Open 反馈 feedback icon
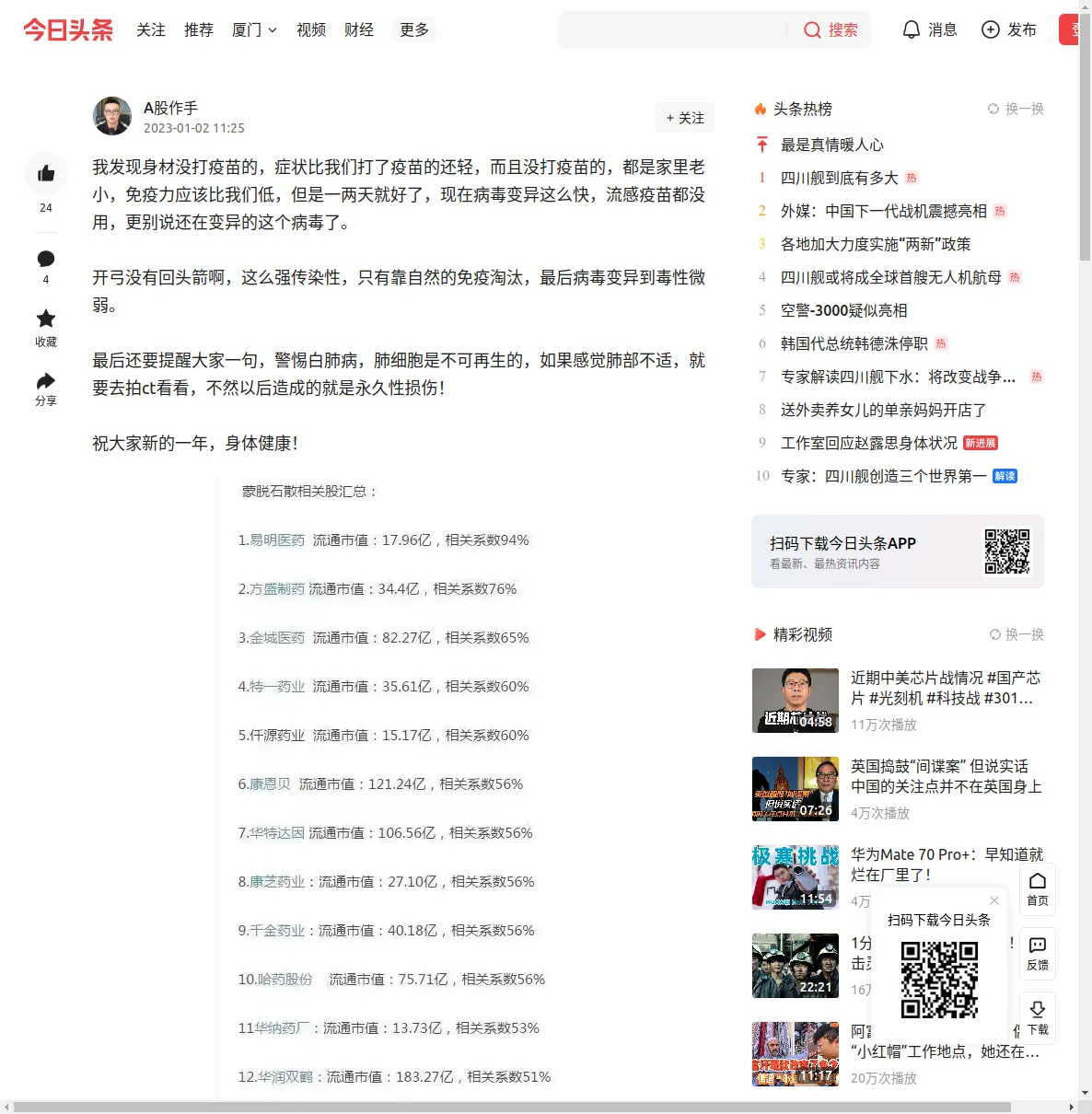 pos(1038,954)
